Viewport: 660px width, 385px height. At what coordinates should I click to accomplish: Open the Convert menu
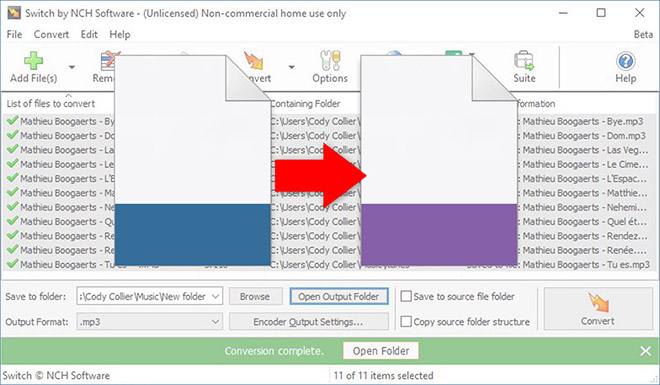(51, 35)
